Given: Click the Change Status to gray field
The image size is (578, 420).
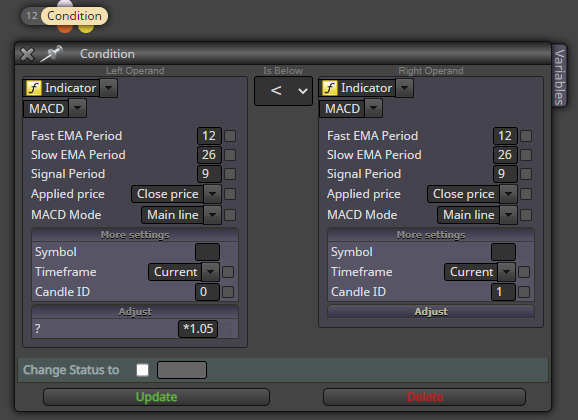Looking at the screenshot, I should (182, 370).
